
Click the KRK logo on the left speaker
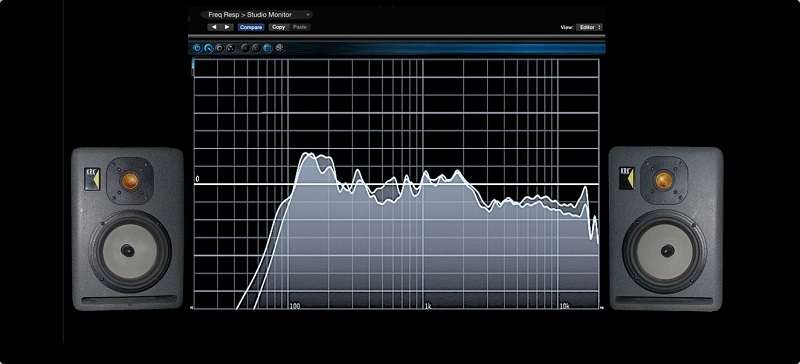point(92,179)
